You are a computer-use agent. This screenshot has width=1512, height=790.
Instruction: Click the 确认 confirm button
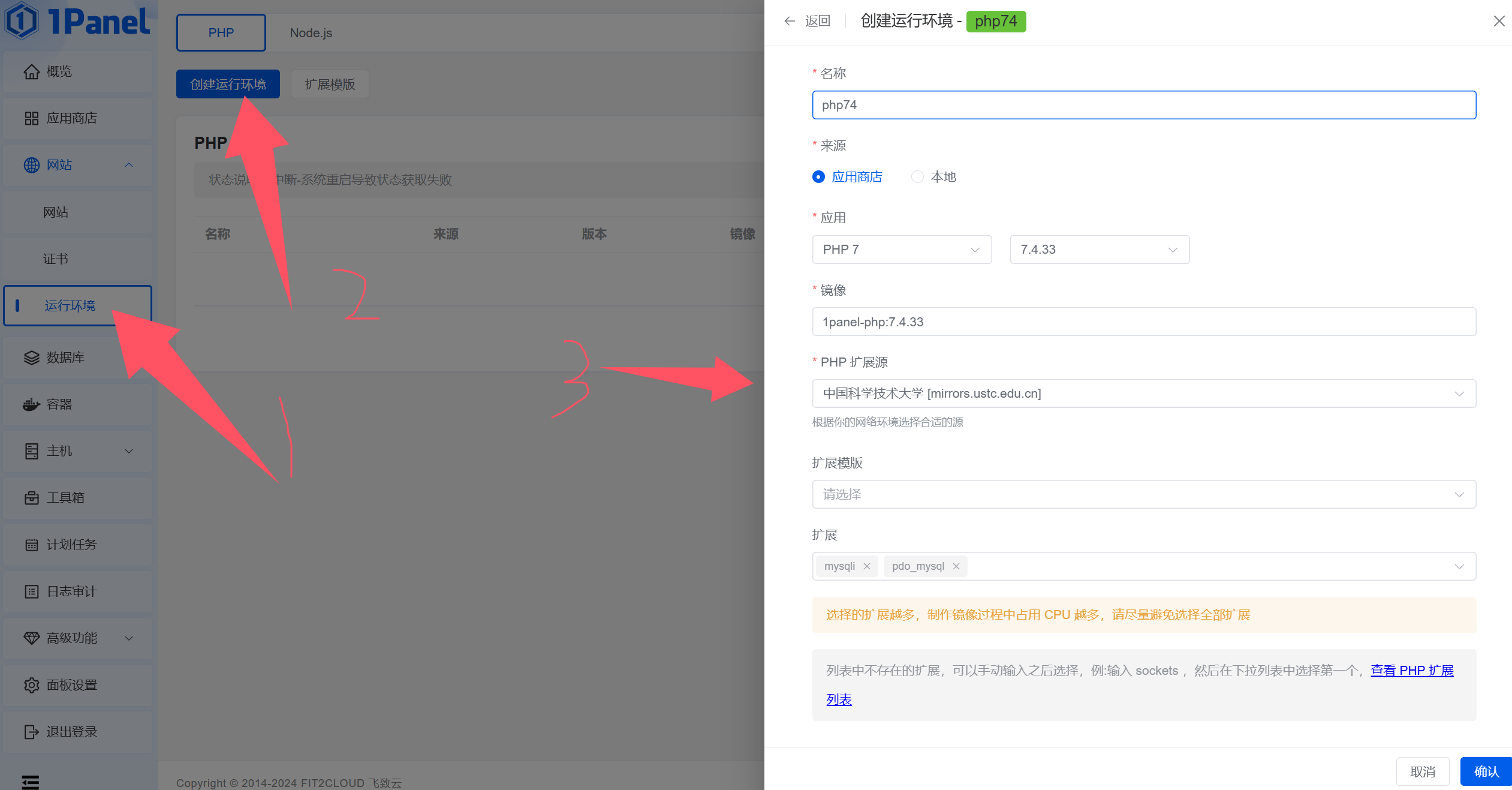pos(1486,771)
